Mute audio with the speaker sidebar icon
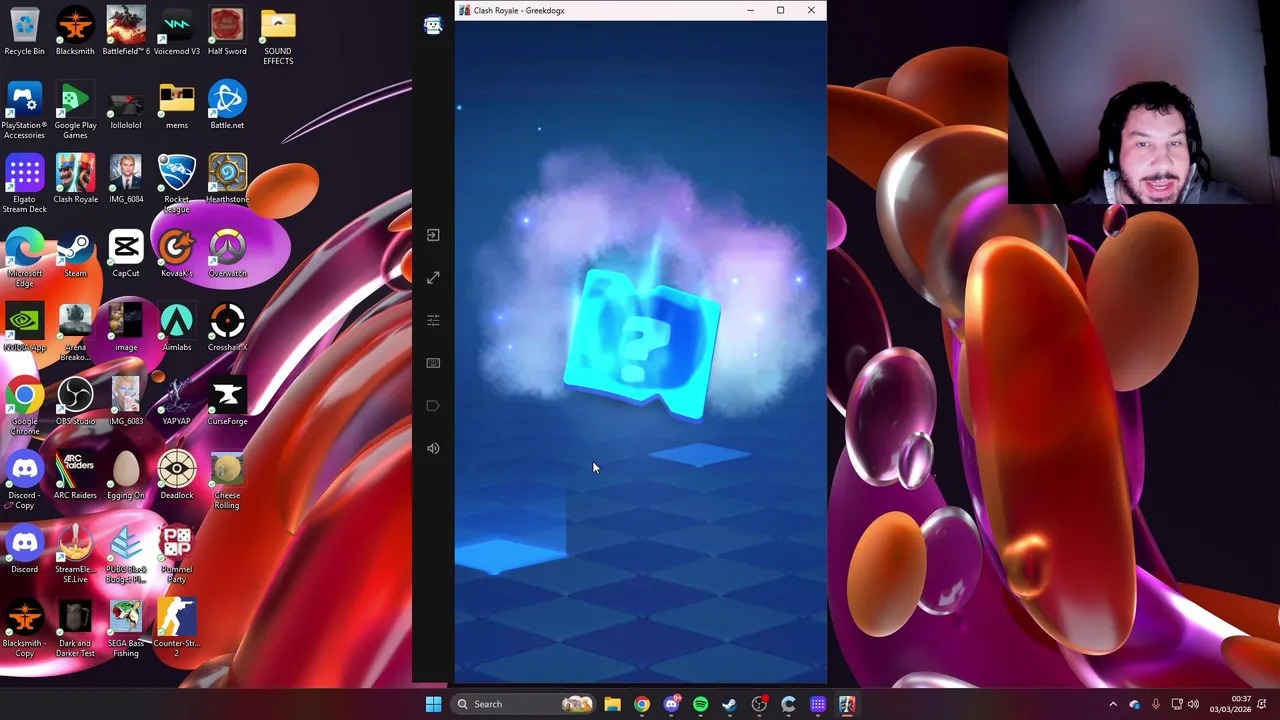This screenshot has height=720, width=1280. point(433,448)
